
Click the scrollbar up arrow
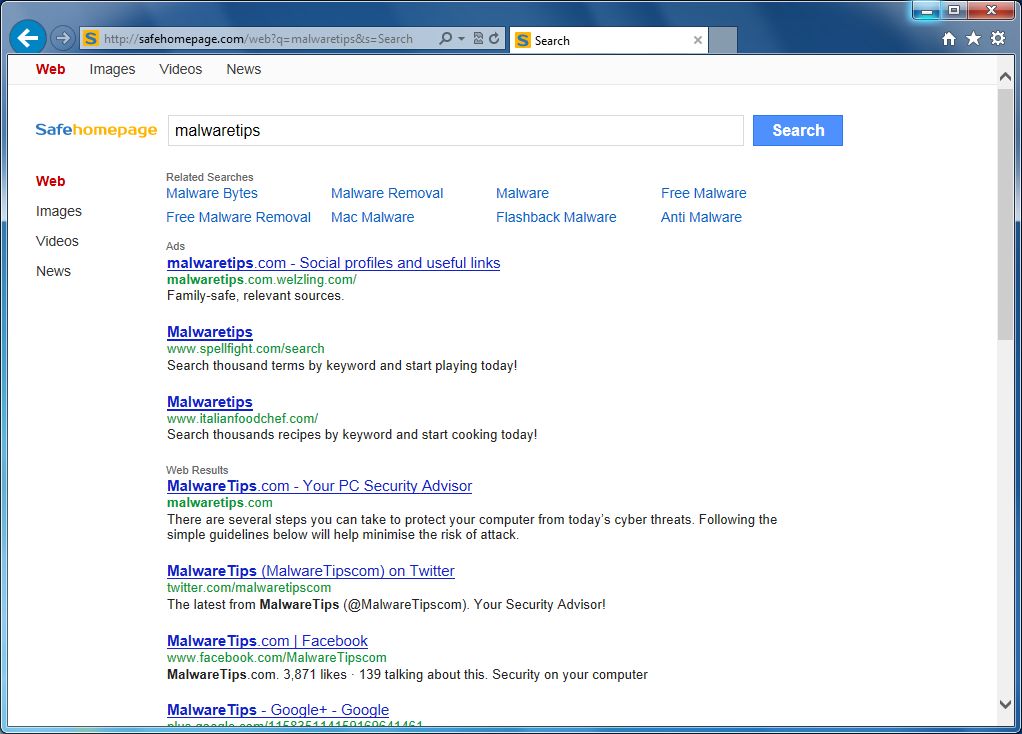(1006, 76)
